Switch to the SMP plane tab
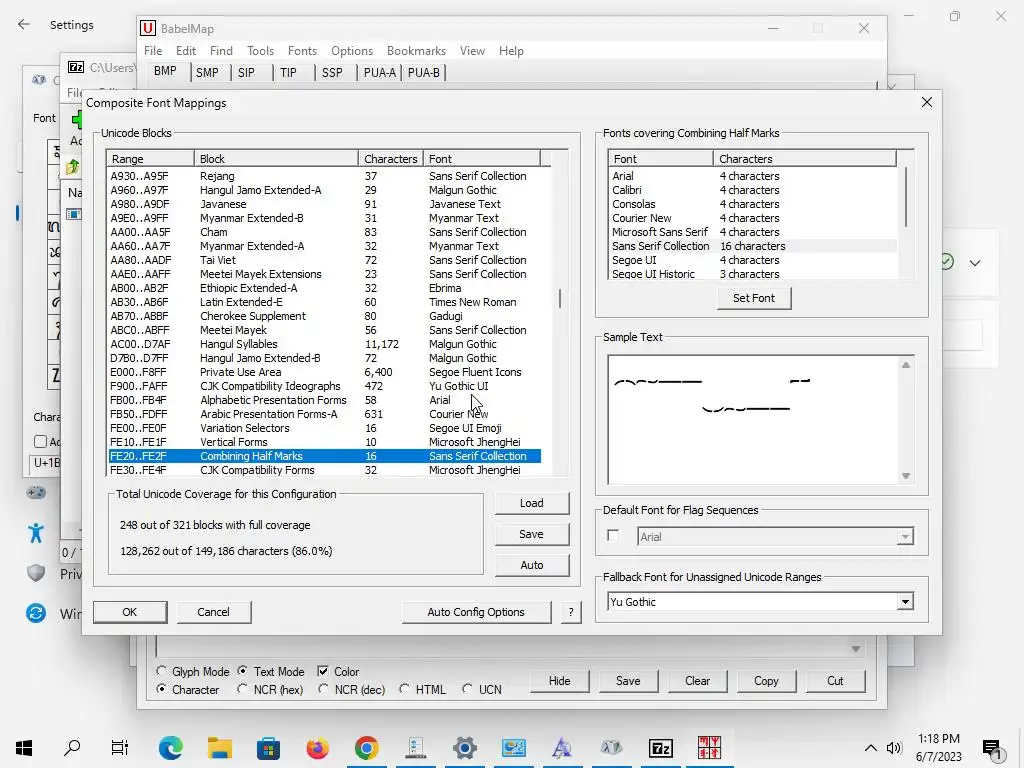Image resolution: width=1024 pixels, height=768 pixels. pos(207,72)
